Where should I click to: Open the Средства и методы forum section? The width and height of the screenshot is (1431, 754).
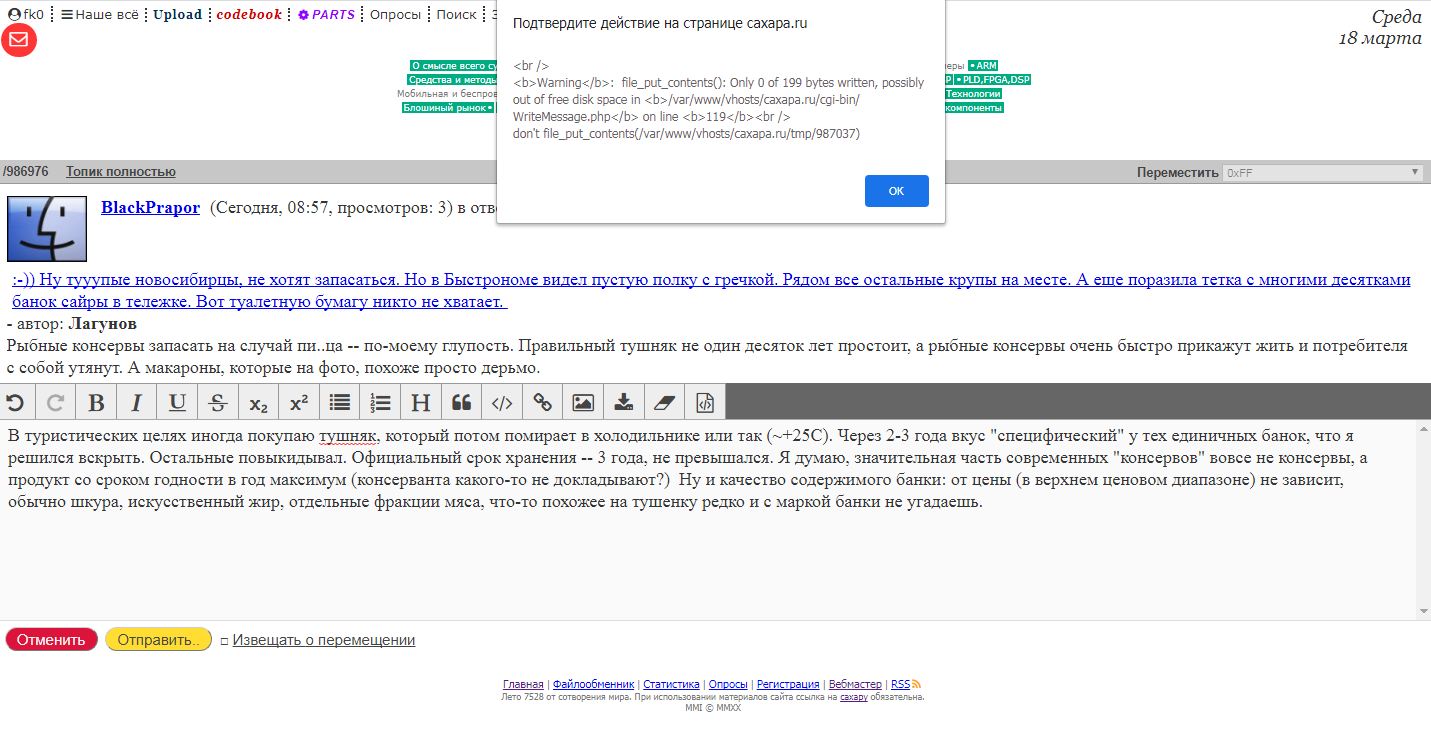(x=452, y=80)
